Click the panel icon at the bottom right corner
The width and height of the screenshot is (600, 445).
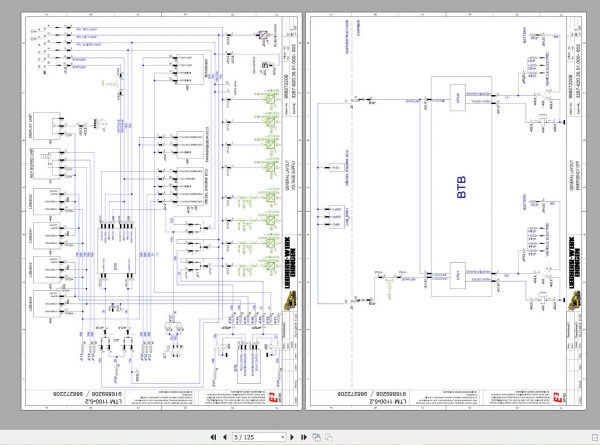click(x=595, y=437)
